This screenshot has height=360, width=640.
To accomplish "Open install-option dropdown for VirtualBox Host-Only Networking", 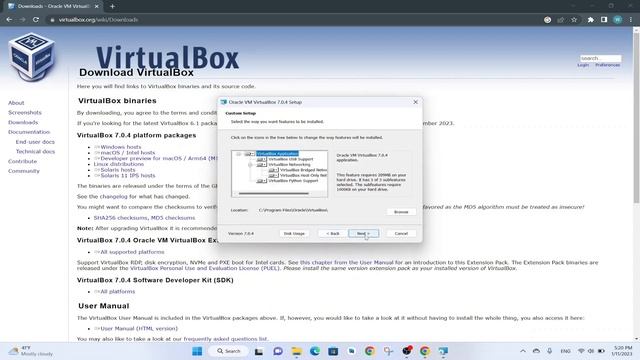I will point(273,175).
